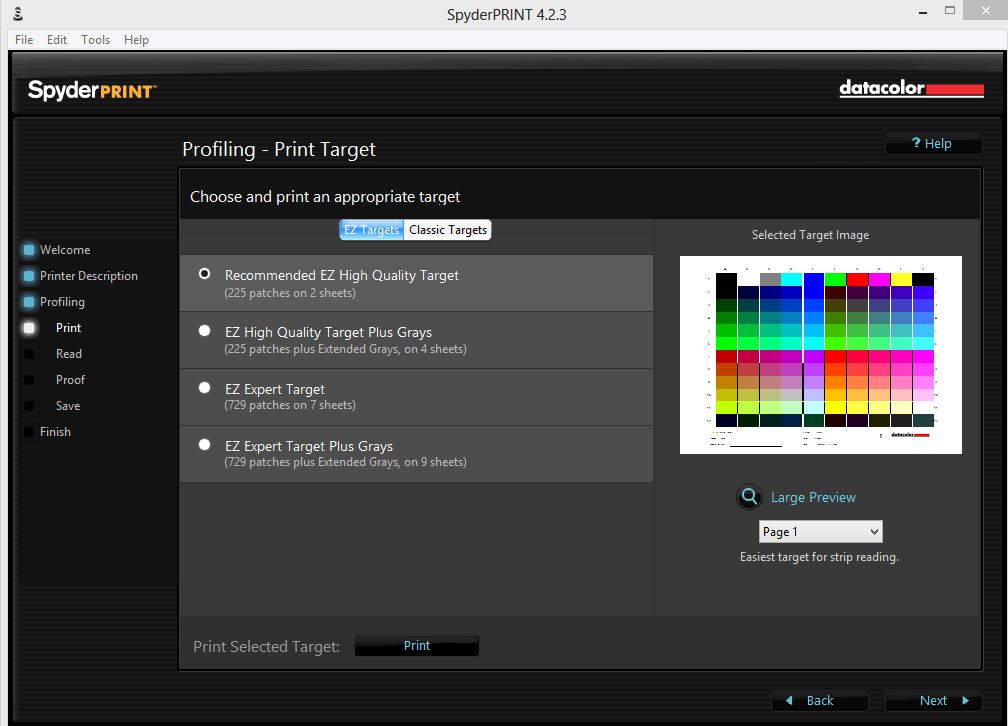This screenshot has height=726, width=1008.
Task: Go to Welcome step in sidebar
Action: coord(65,250)
